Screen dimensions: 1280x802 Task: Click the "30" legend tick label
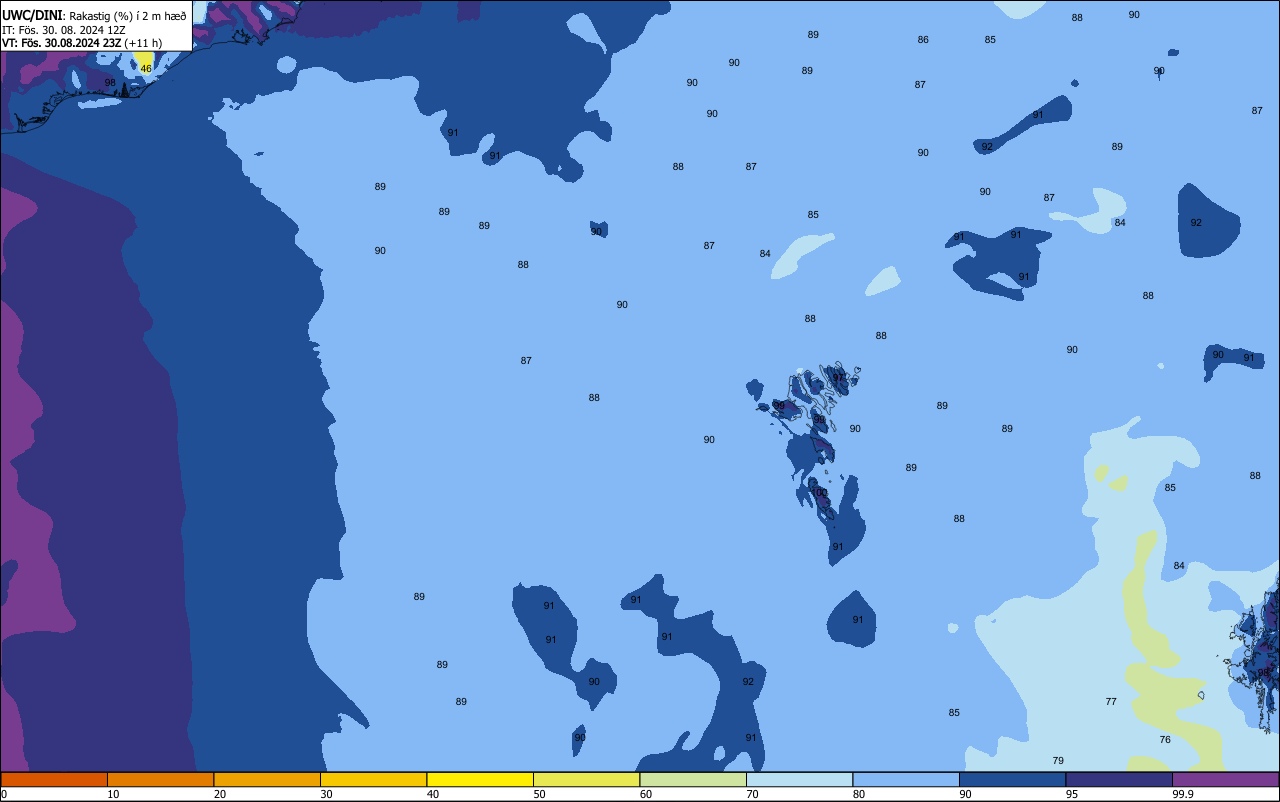[x=327, y=794]
